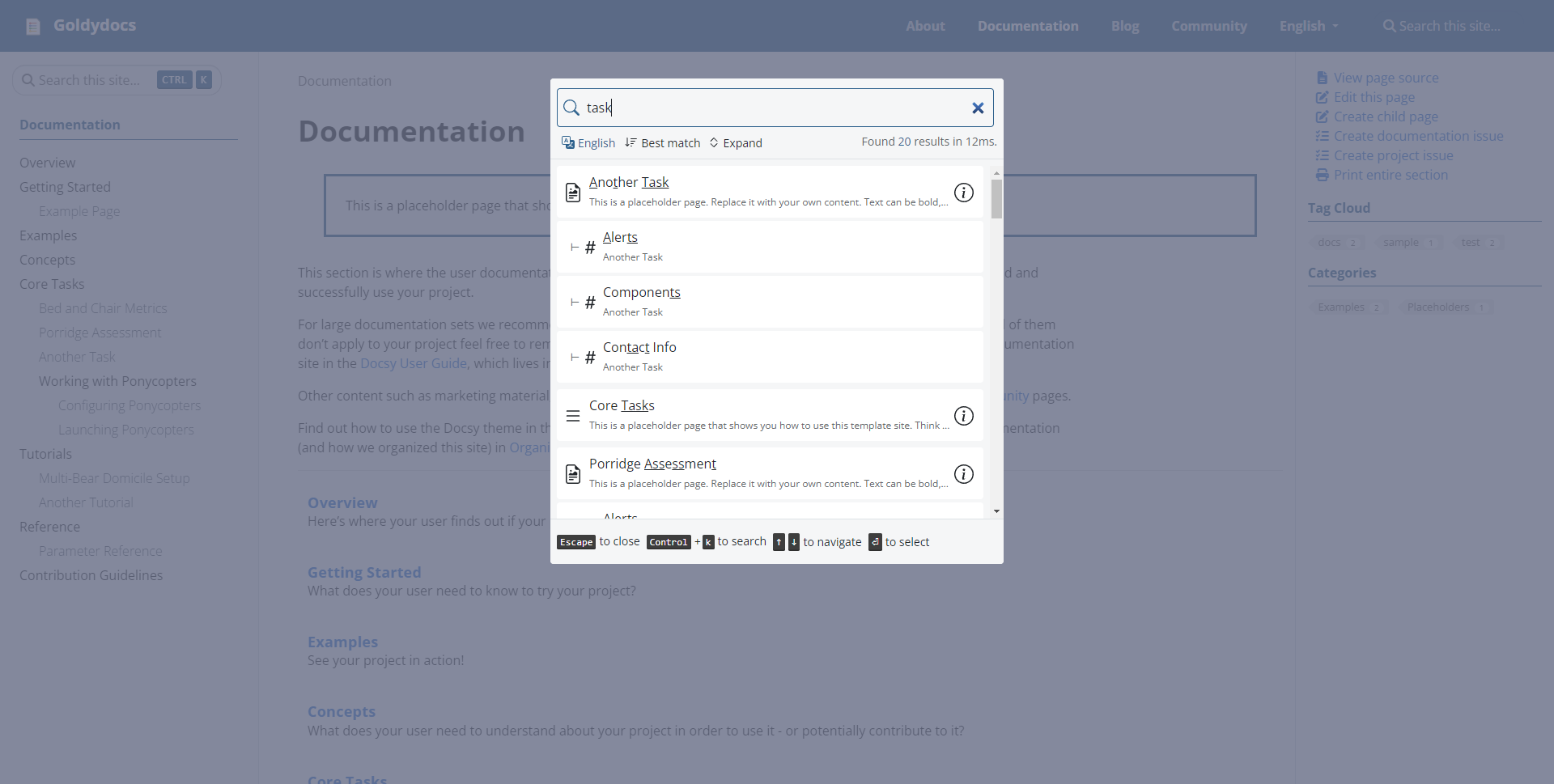Screen dimensions: 1554x784
Task: Click the Edit this page pencil icon
Action: [x=1321, y=97]
